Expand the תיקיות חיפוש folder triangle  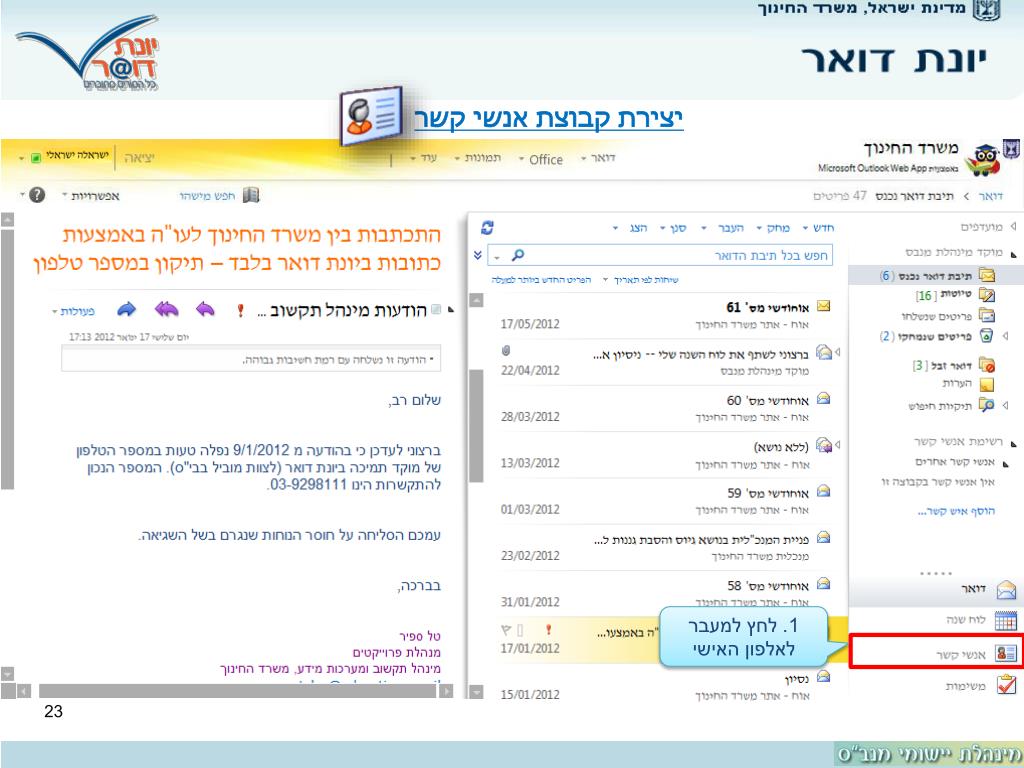(1006, 406)
